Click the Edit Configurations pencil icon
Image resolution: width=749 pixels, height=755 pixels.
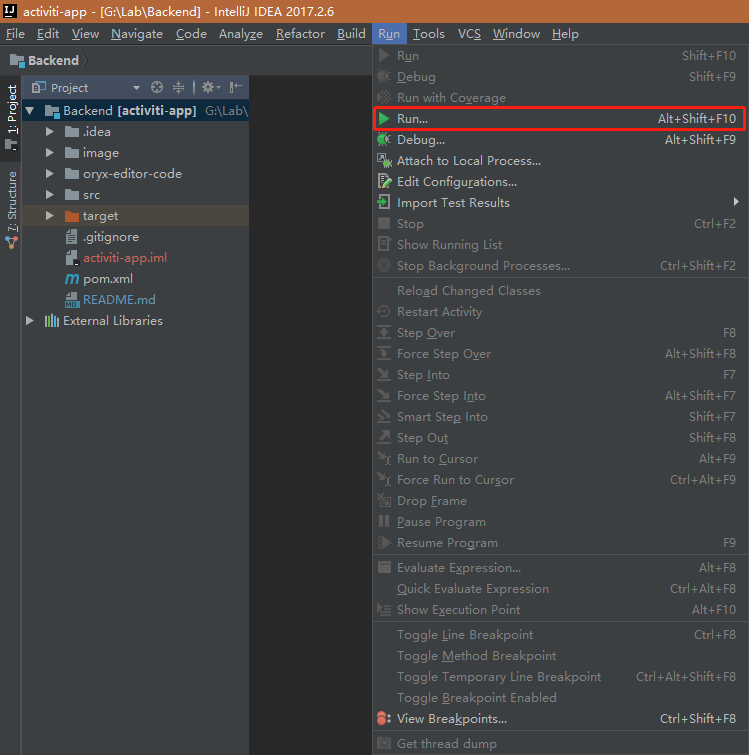(384, 182)
